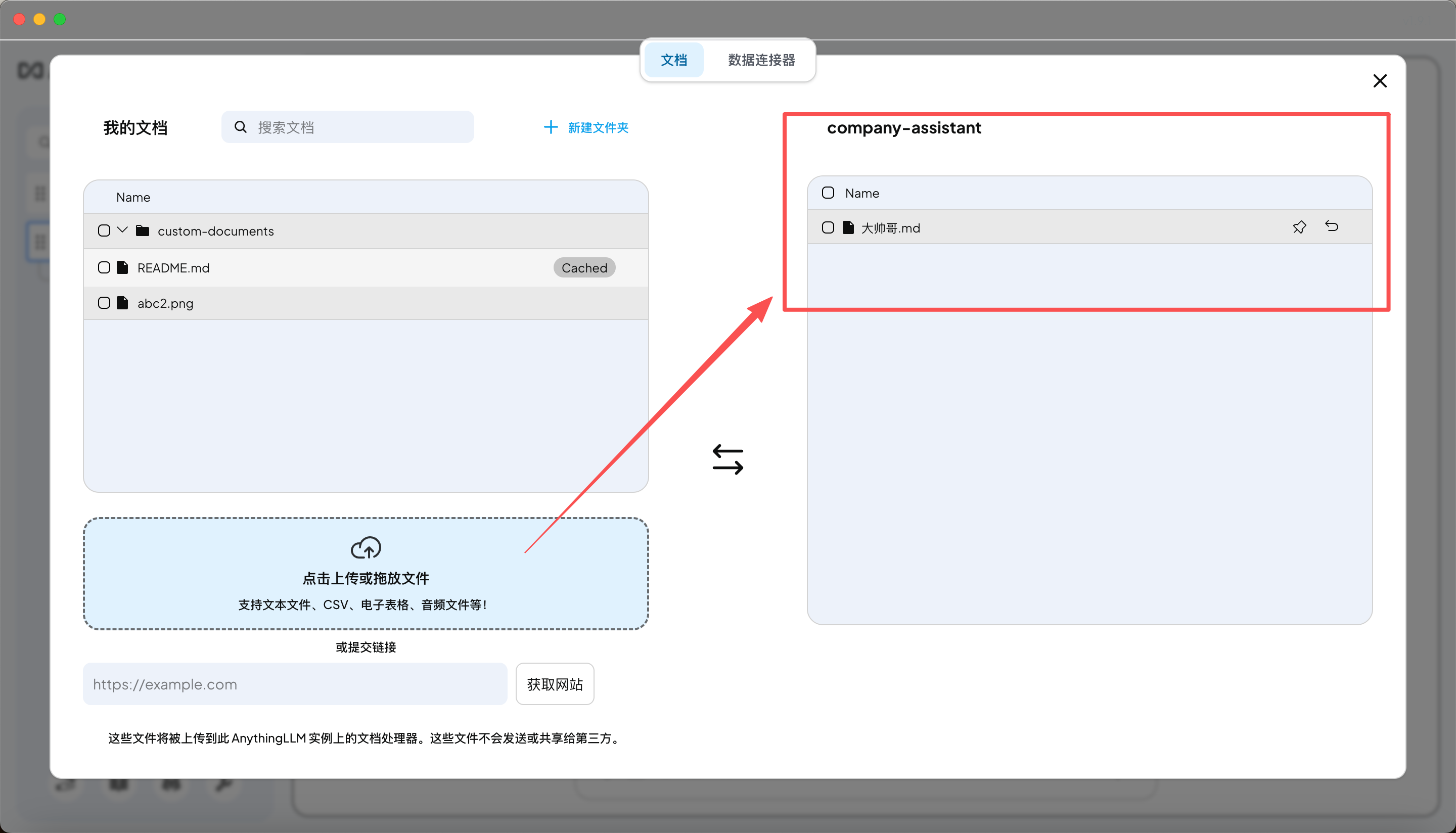Click the custom-documents folder icon

[143, 230]
